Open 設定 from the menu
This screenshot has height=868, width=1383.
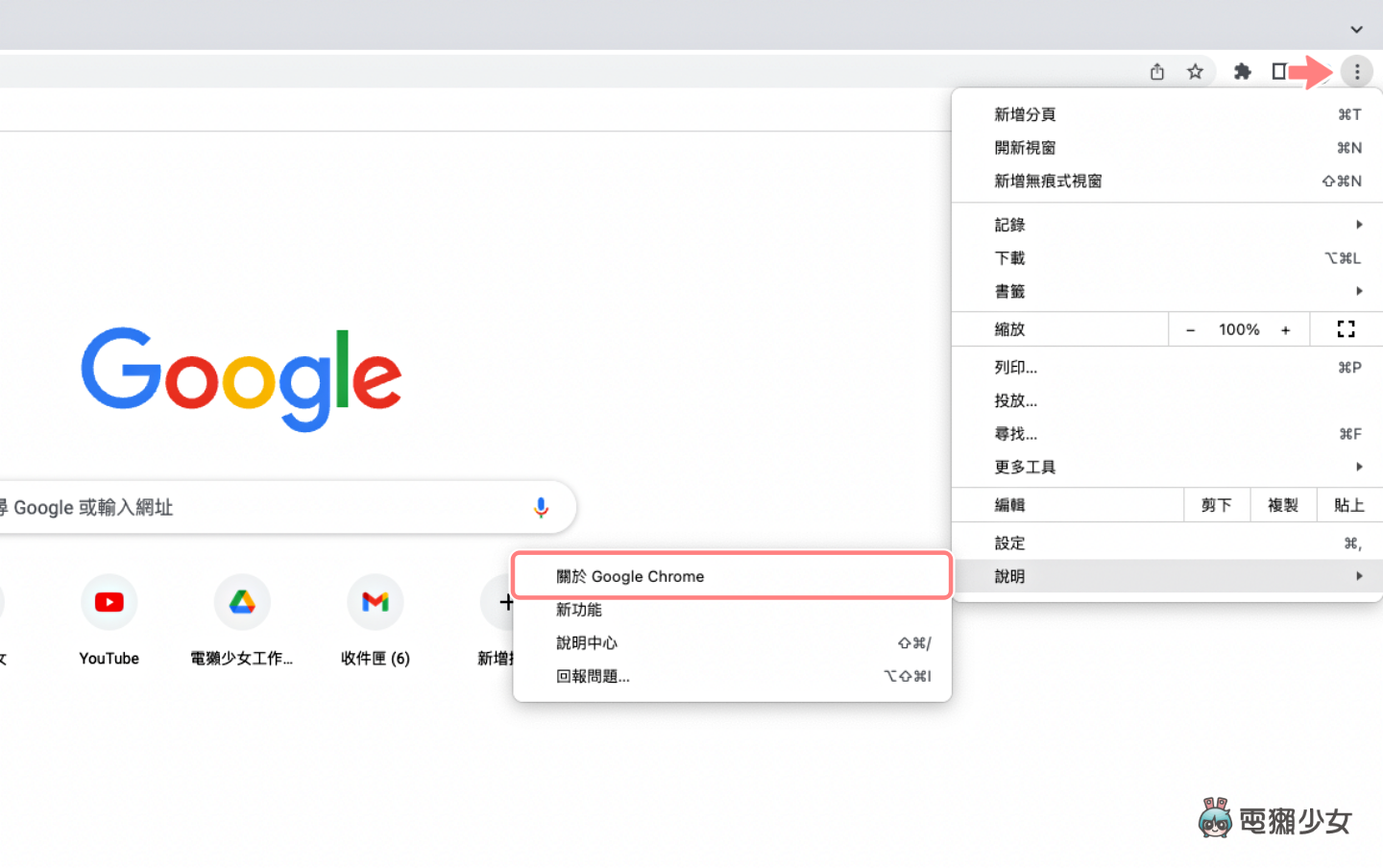pos(1009,542)
